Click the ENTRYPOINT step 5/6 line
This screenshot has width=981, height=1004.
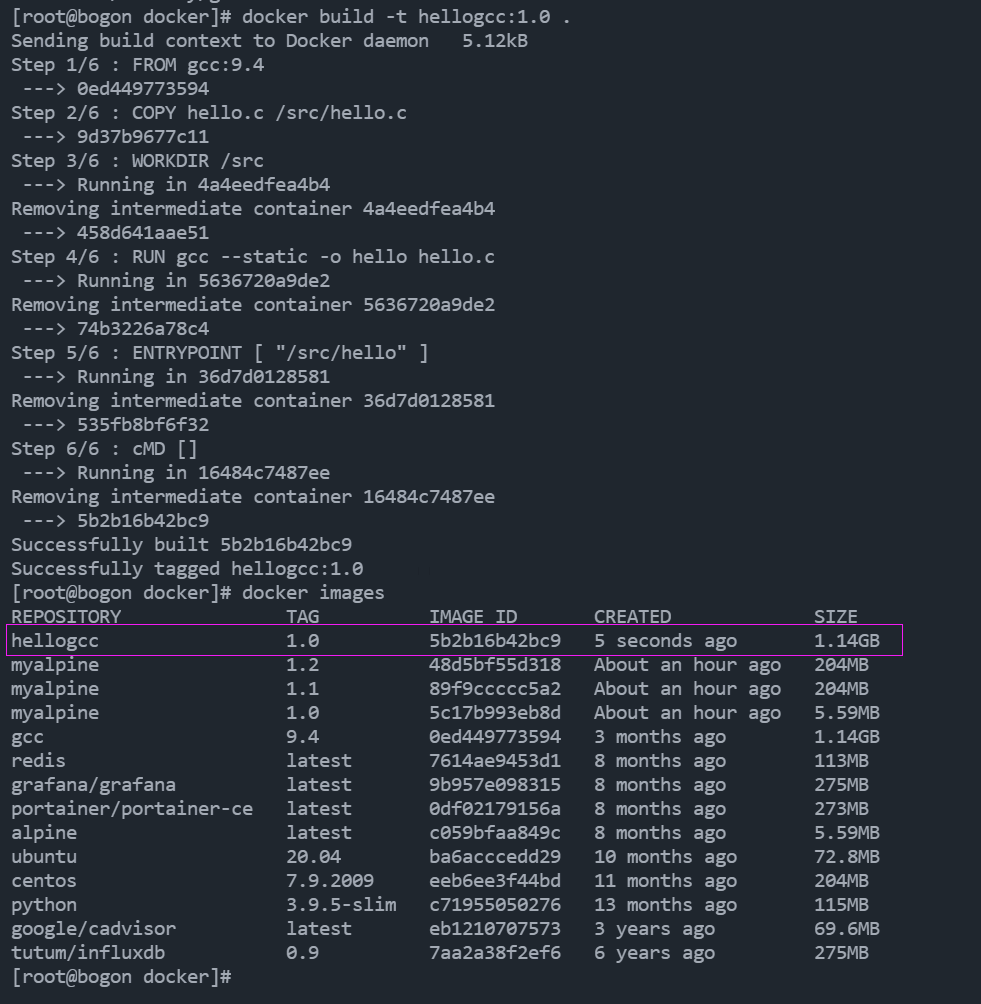click(x=220, y=353)
